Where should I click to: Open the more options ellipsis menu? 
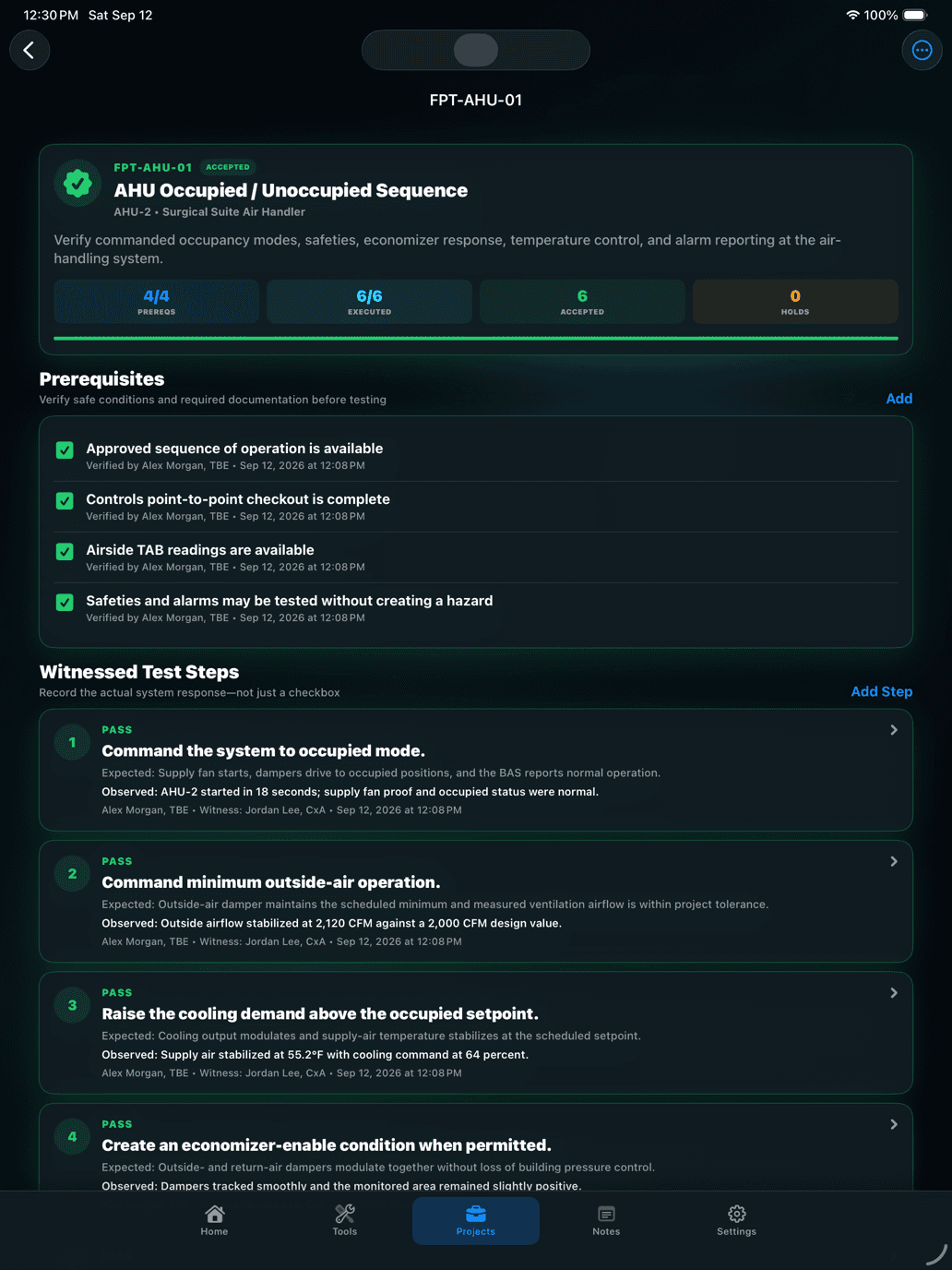coord(922,50)
